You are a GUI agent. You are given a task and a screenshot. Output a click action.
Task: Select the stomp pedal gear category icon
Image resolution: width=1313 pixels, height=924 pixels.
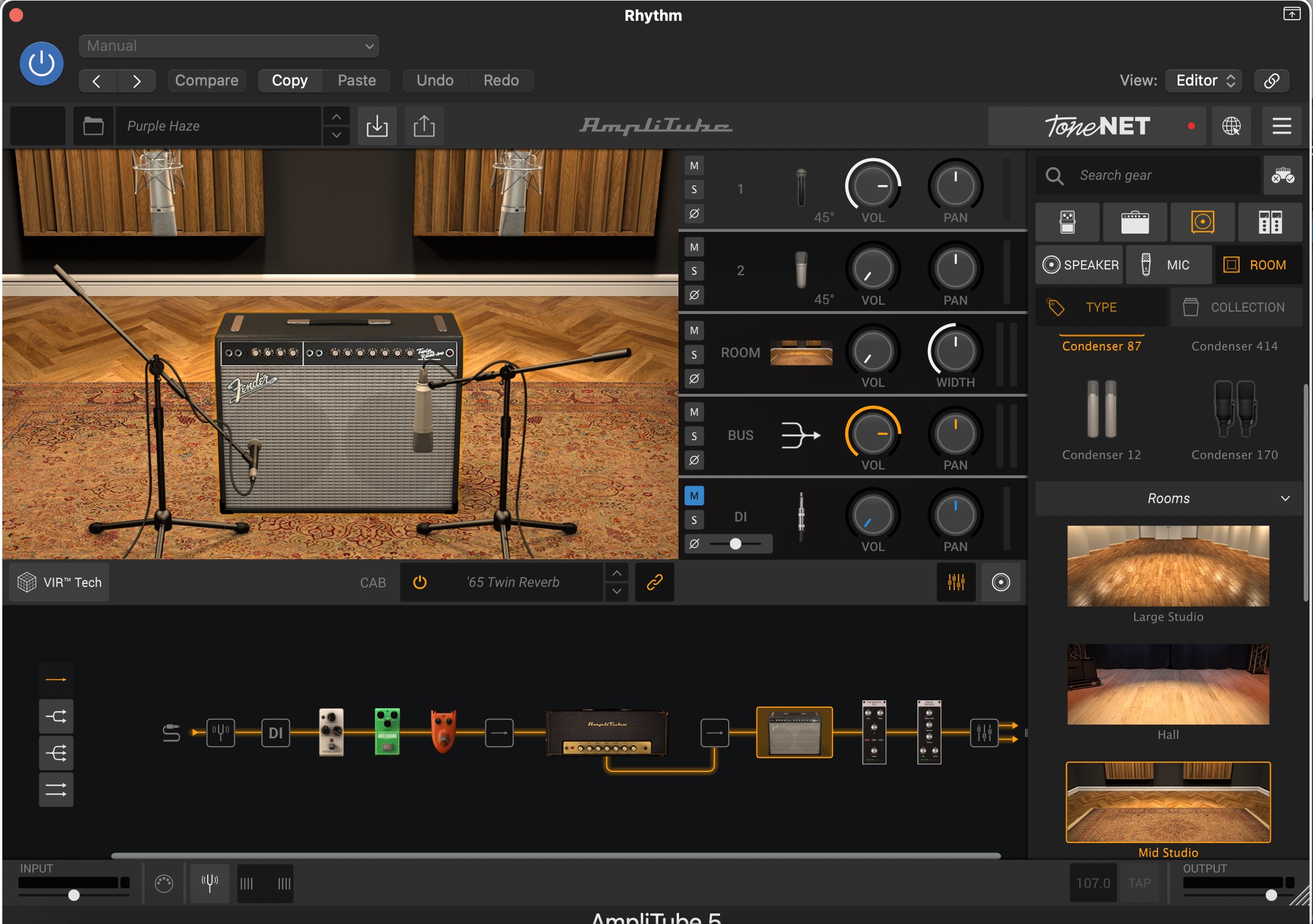click(1068, 222)
